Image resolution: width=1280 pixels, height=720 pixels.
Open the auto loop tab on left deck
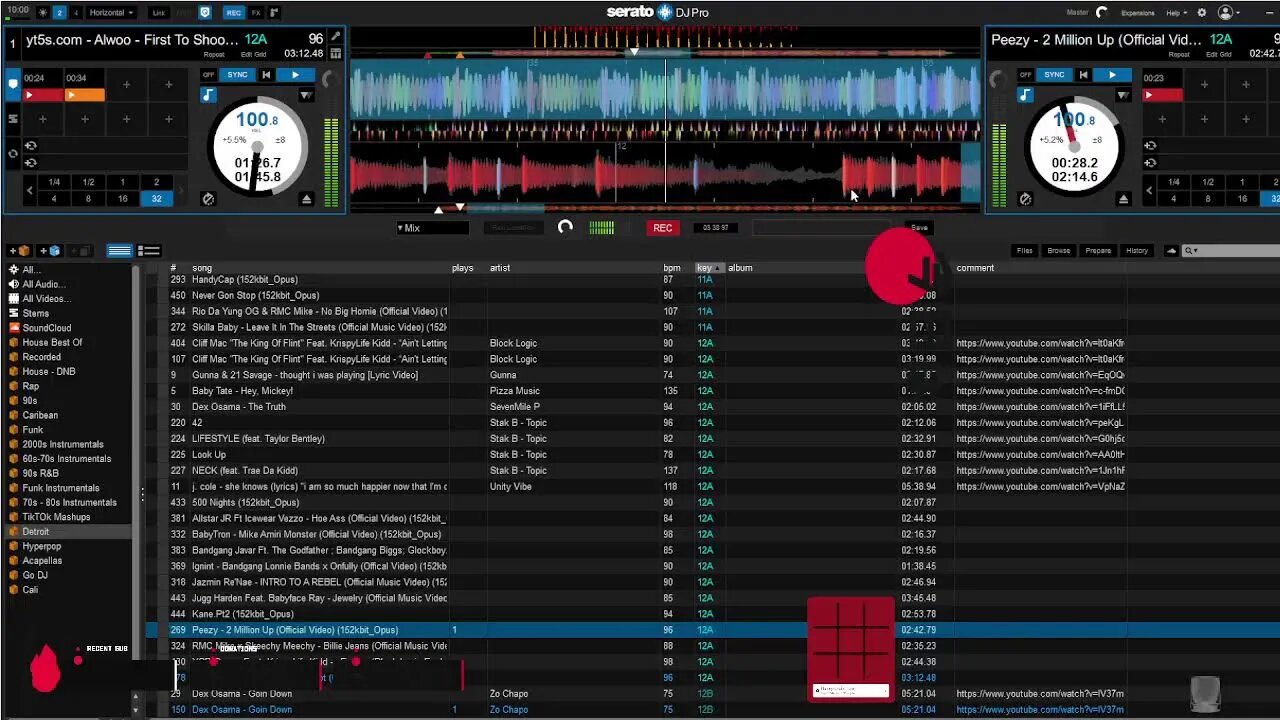coord(13,154)
